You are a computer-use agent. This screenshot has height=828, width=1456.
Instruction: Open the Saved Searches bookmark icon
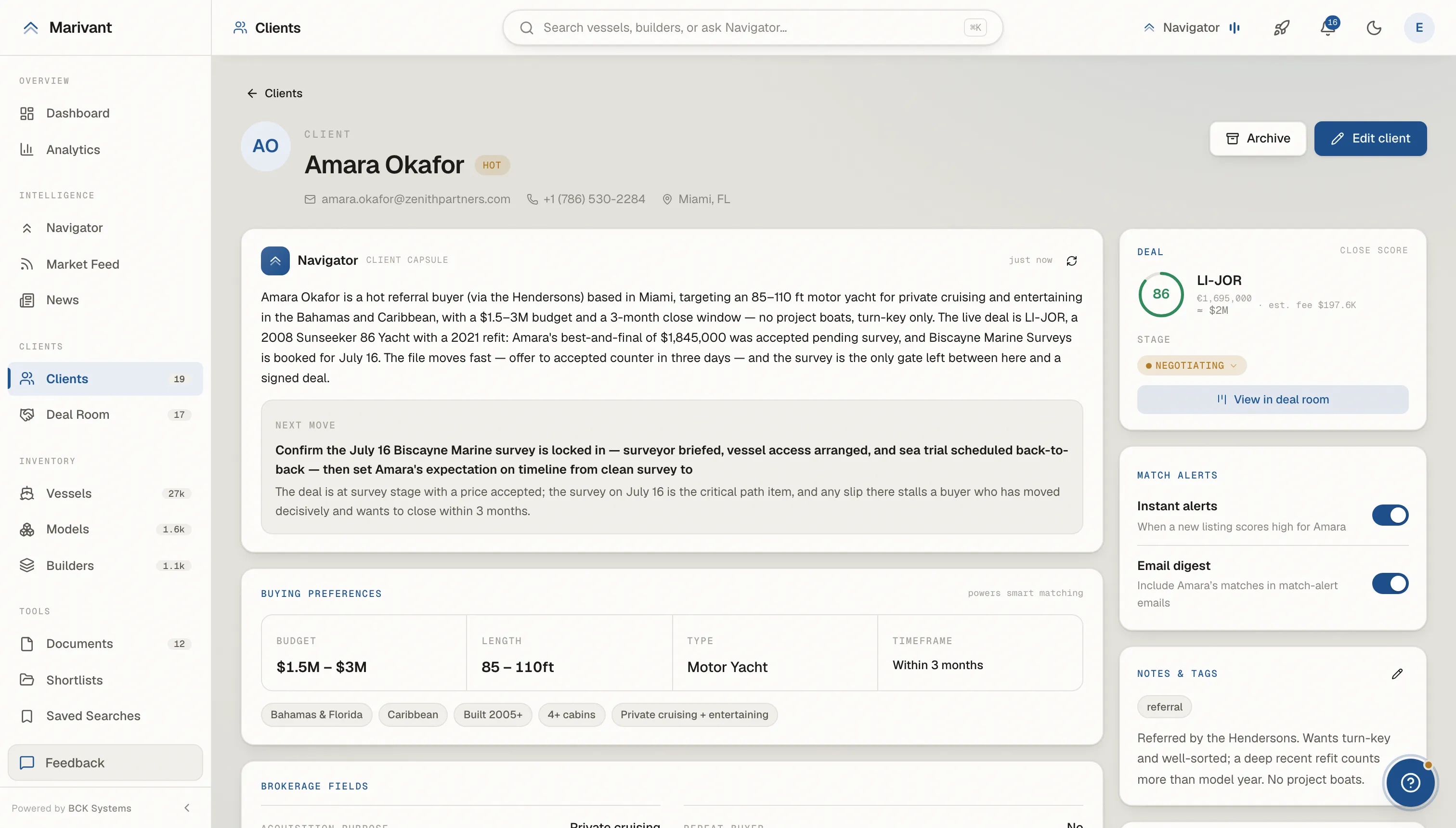pyautogui.click(x=27, y=716)
